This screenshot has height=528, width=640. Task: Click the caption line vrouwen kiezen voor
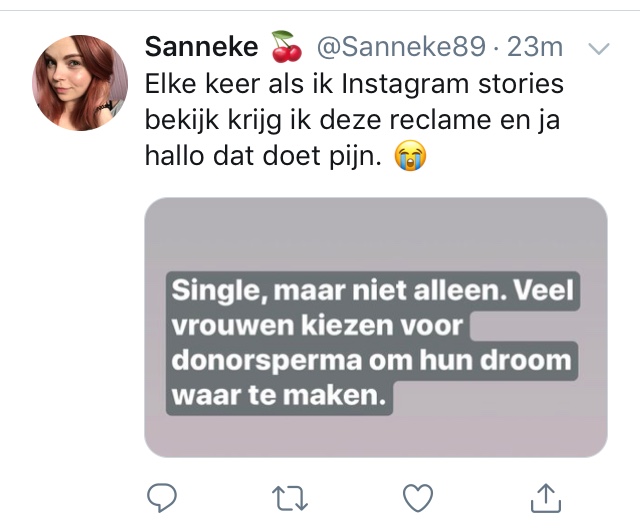pyautogui.click(x=317, y=326)
